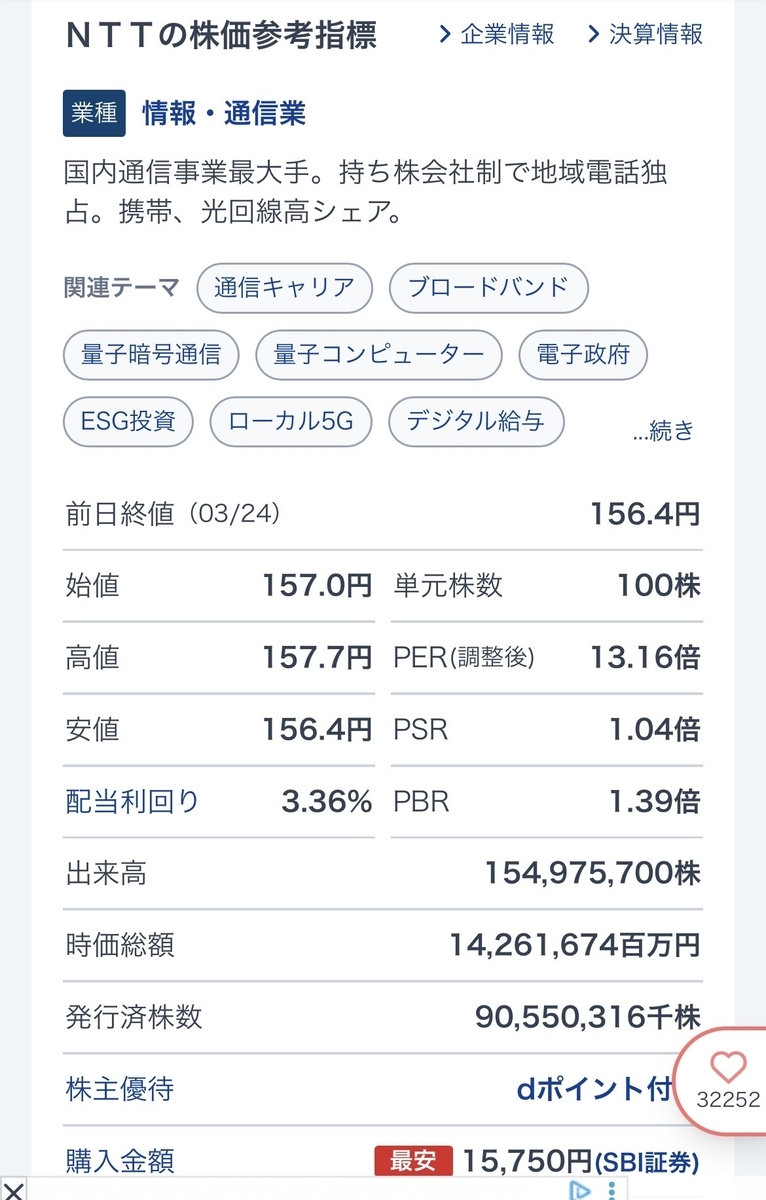The width and height of the screenshot is (766, 1200).
Task: Click the AdChoices triangle icon
Action: (580, 1190)
